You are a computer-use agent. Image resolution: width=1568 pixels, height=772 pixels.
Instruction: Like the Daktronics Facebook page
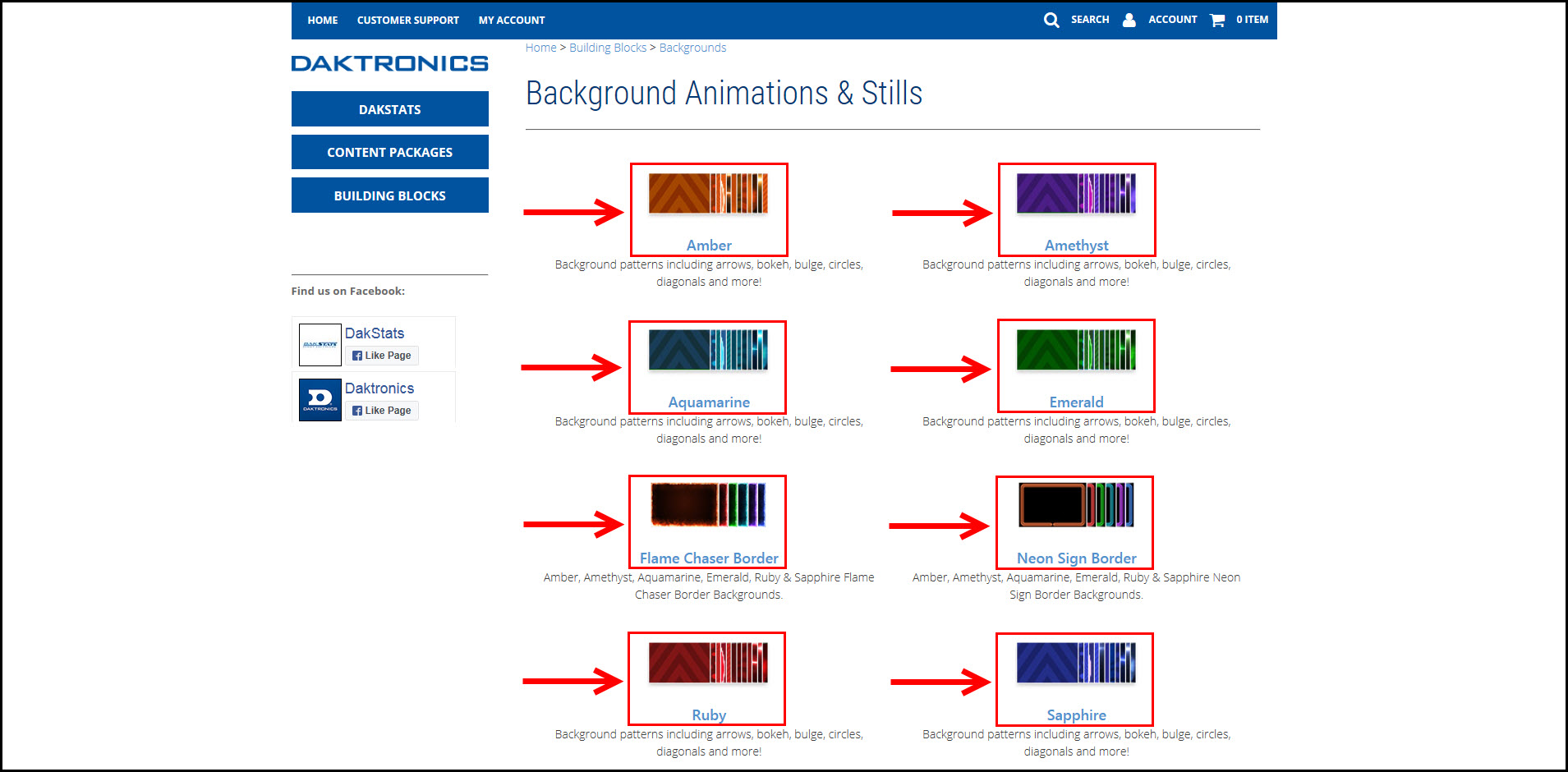(x=382, y=411)
